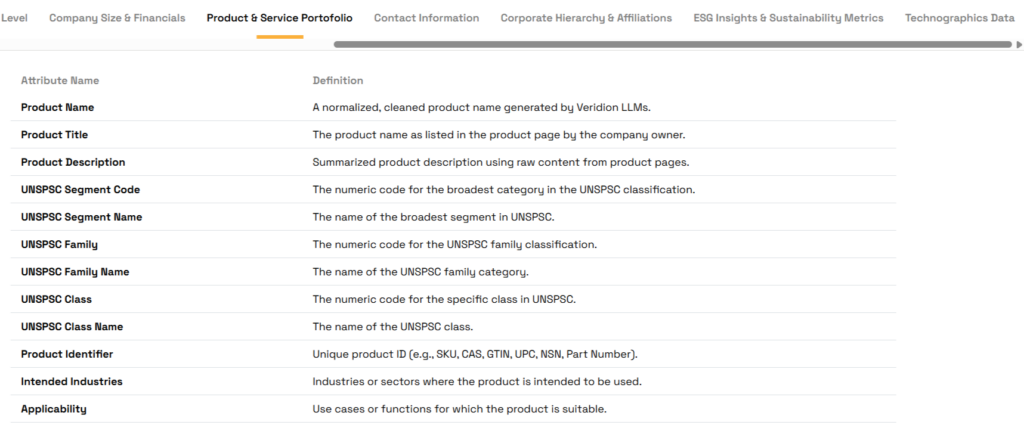The height and width of the screenshot is (425, 1024).
Task: Select the Product & Service Portofolio tab
Action: click(279, 18)
